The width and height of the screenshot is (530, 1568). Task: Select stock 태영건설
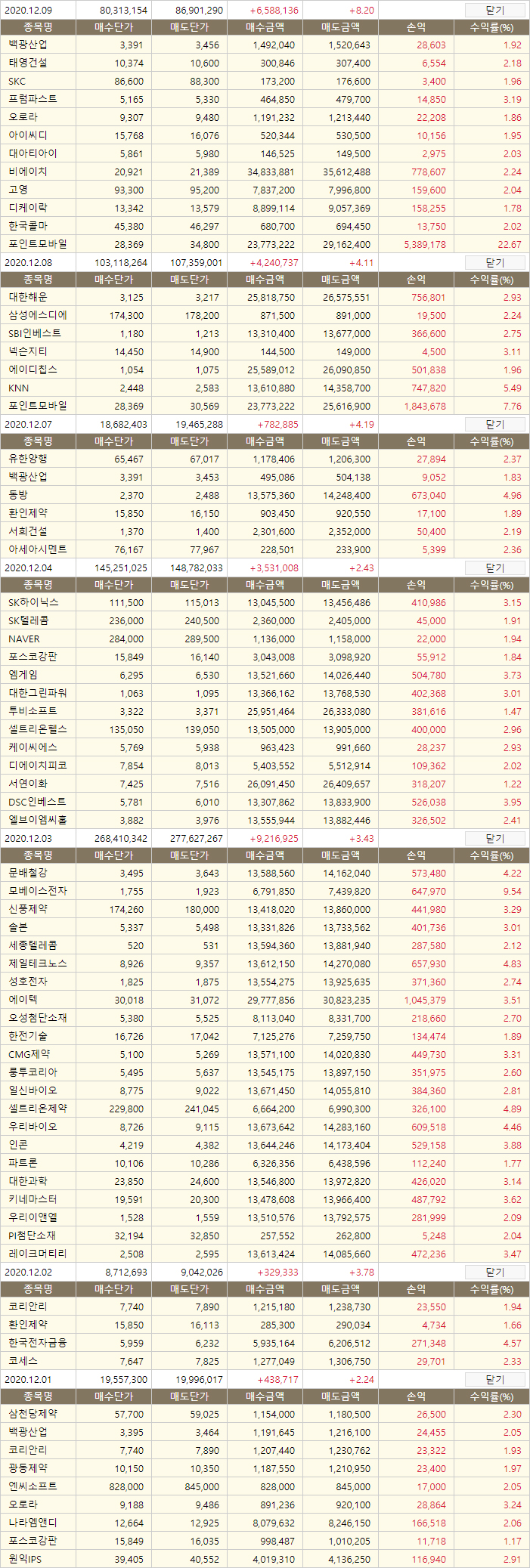click(27, 63)
